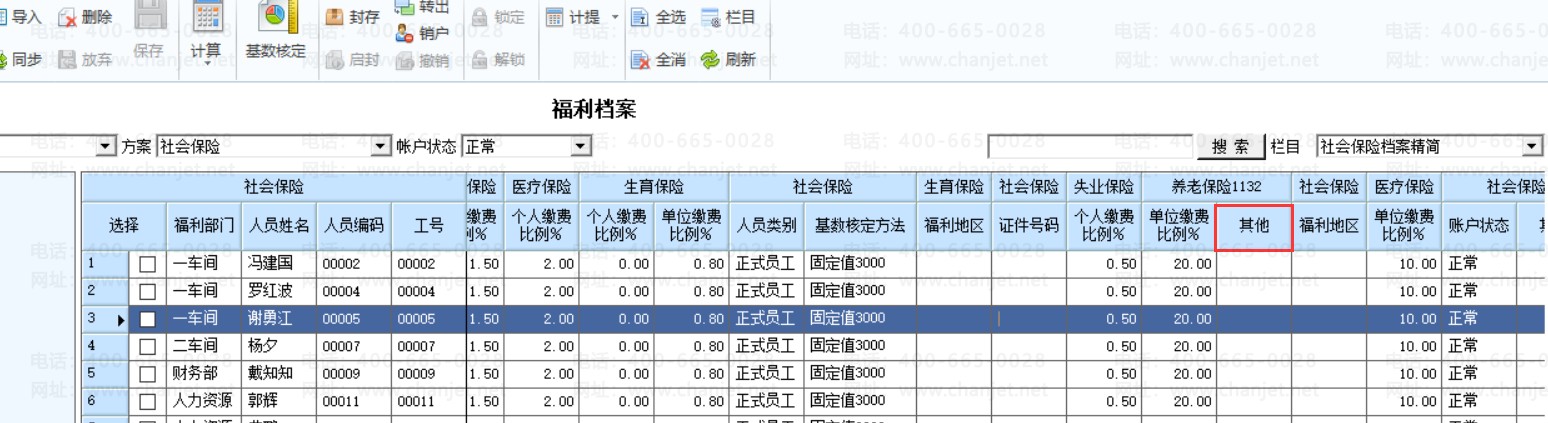Expand the 计算 toolbar dropdown
1548x423 pixels.
[206, 62]
